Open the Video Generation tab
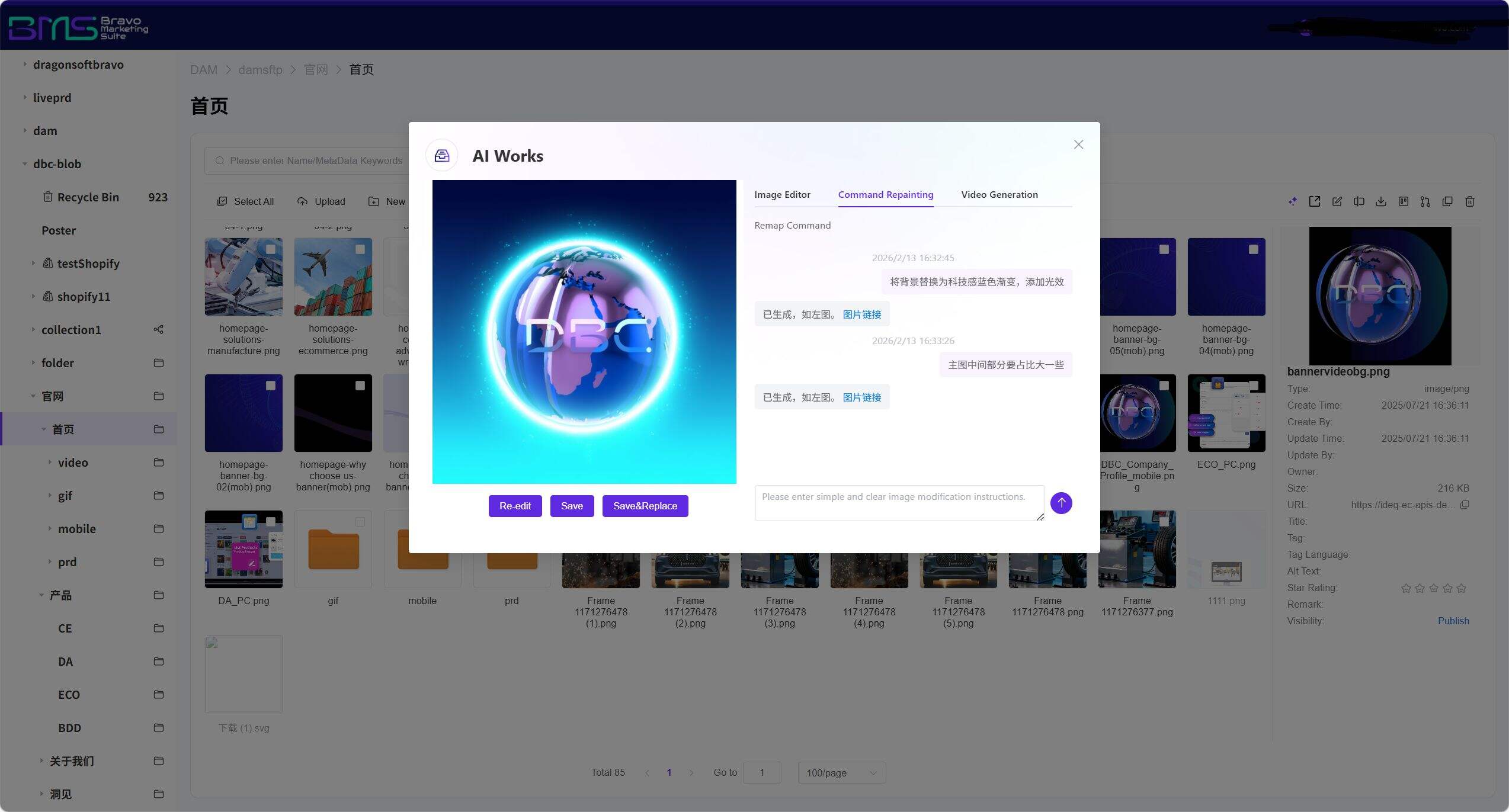 pyautogui.click(x=999, y=194)
